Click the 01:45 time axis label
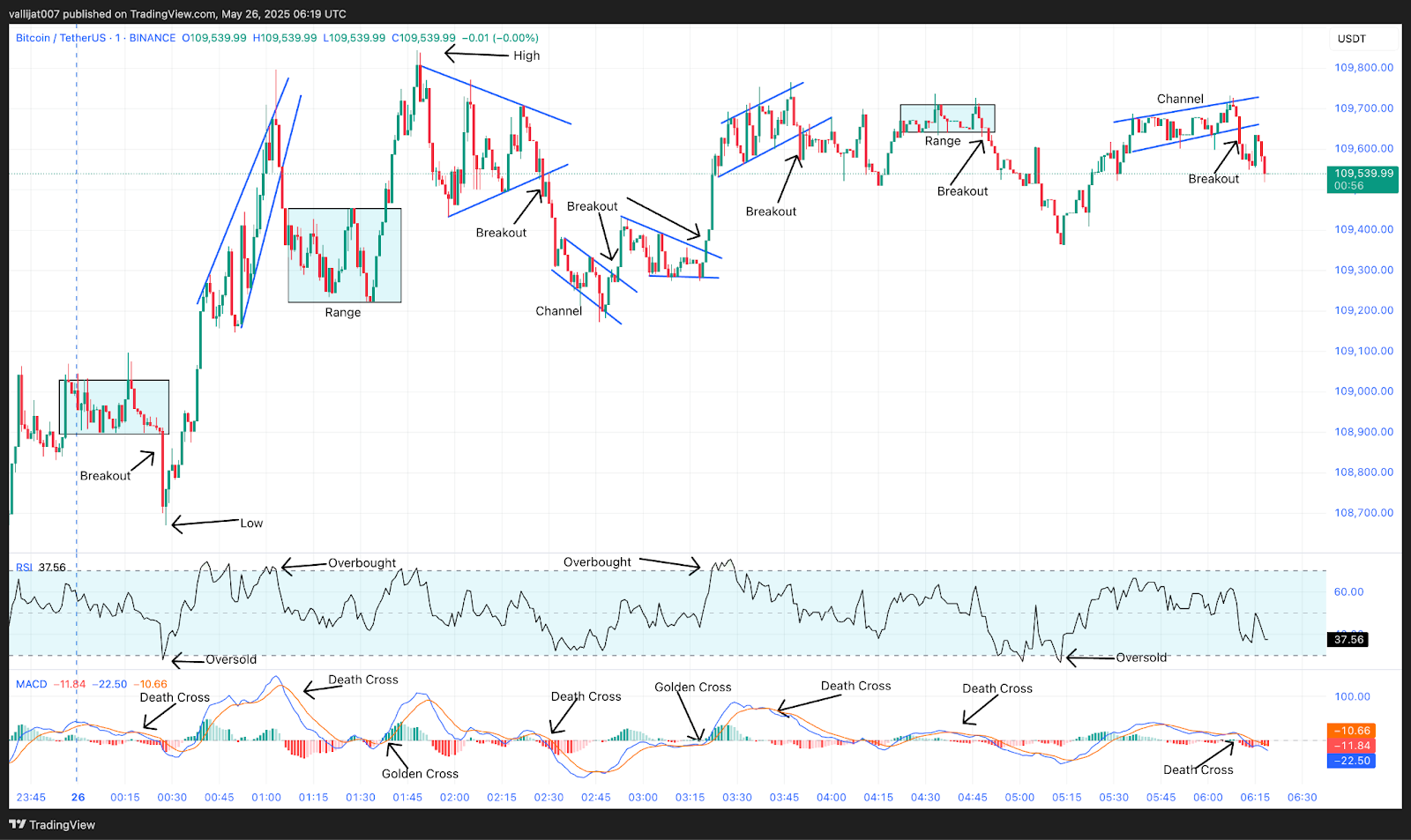This screenshot has height=840, width=1411. tap(407, 798)
